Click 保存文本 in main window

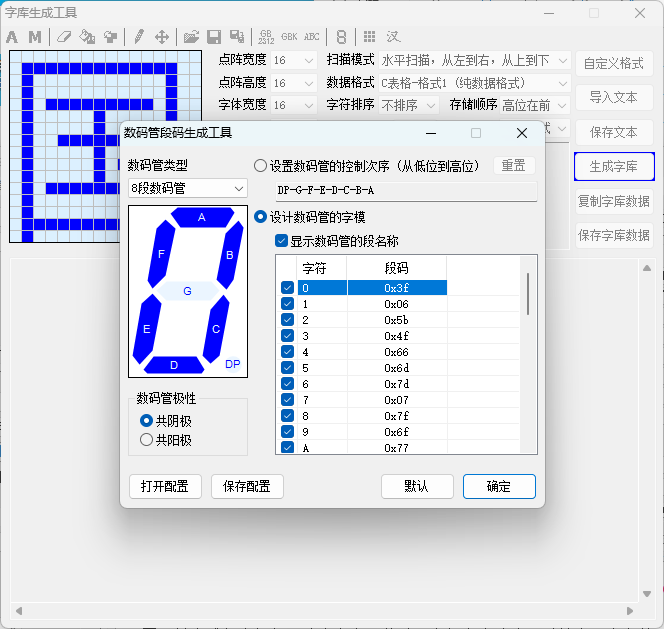(x=614, y=133)
